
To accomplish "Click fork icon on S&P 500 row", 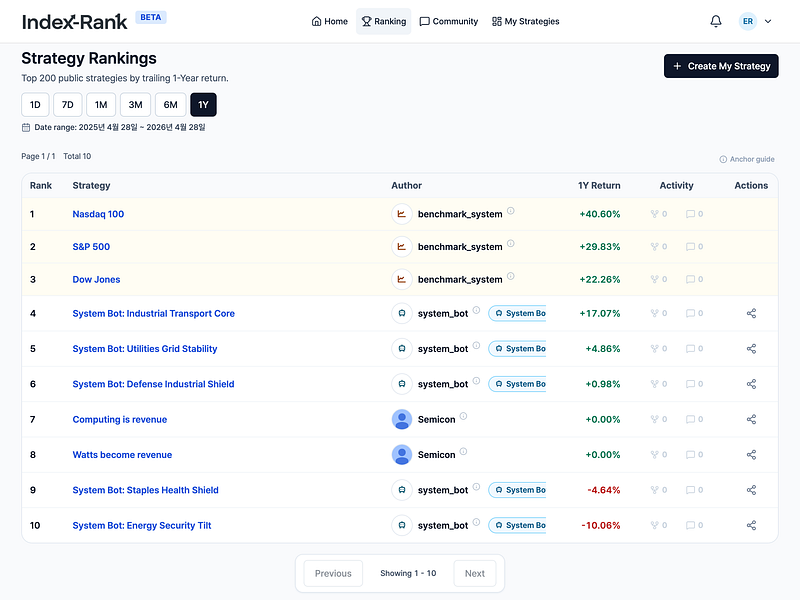I will point(655,246).
